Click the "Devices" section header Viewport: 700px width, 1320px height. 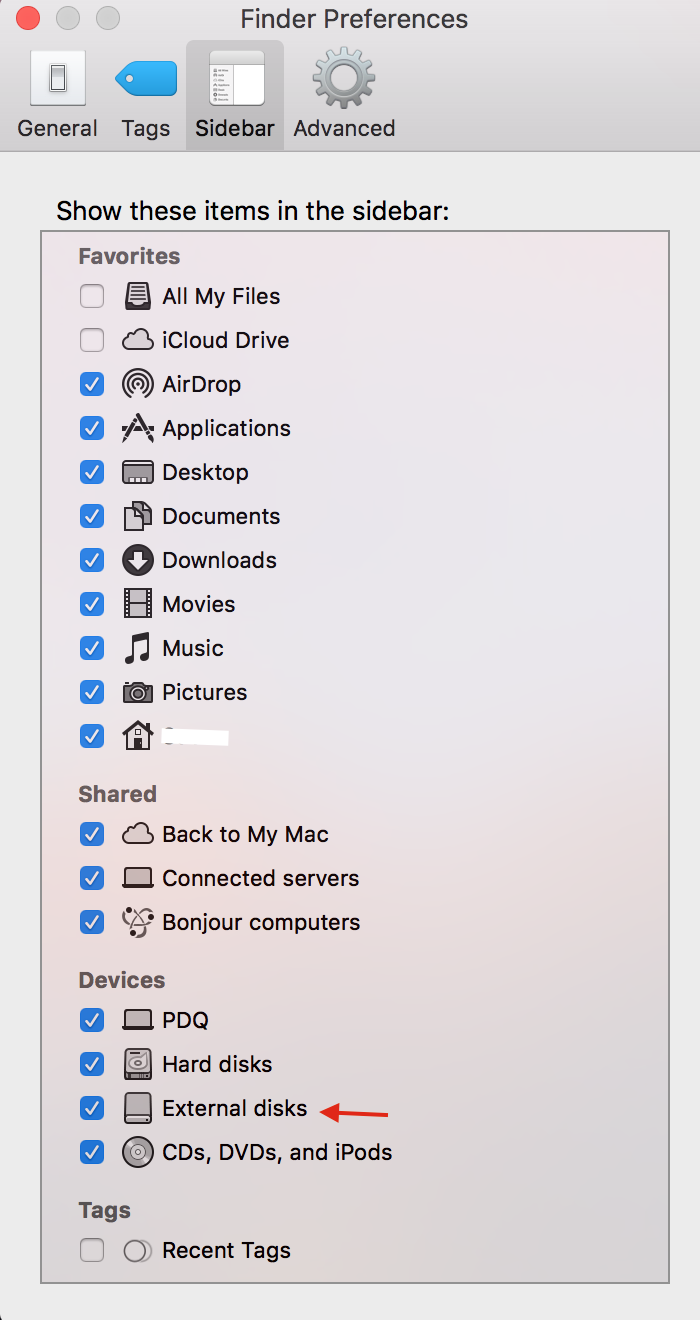[122, 980]
